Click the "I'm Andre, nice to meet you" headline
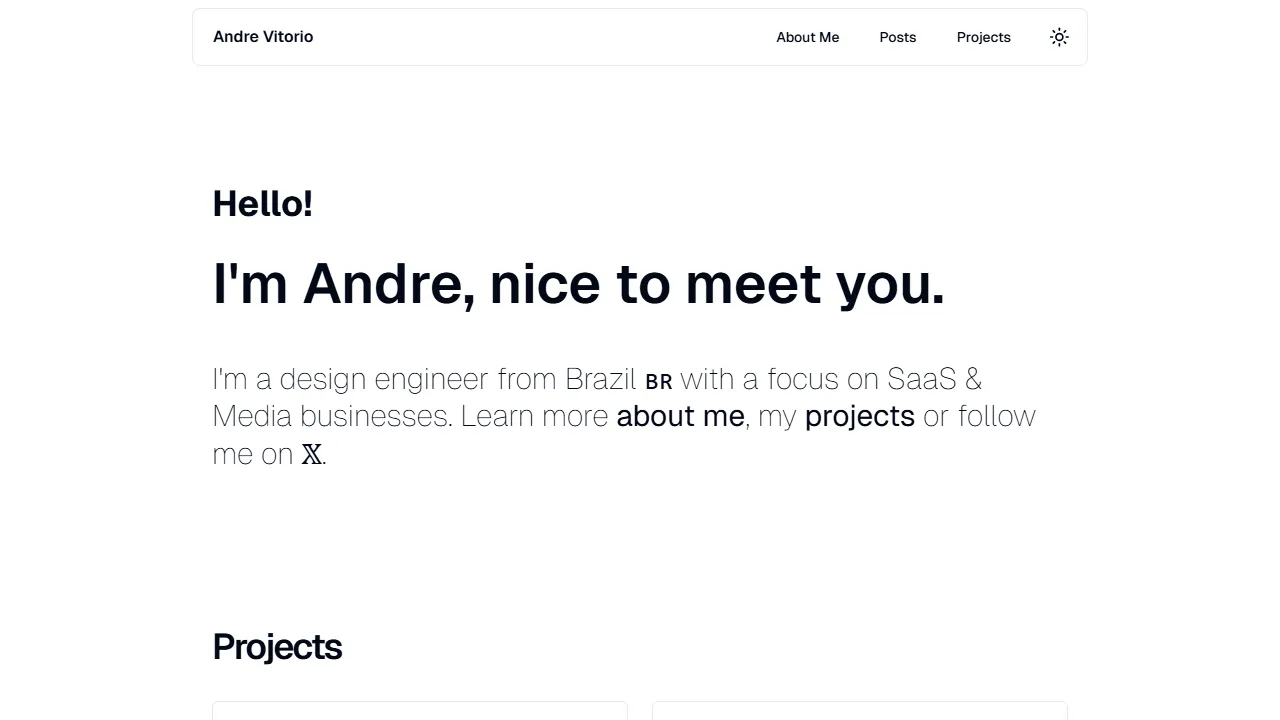 click(578, 284)
